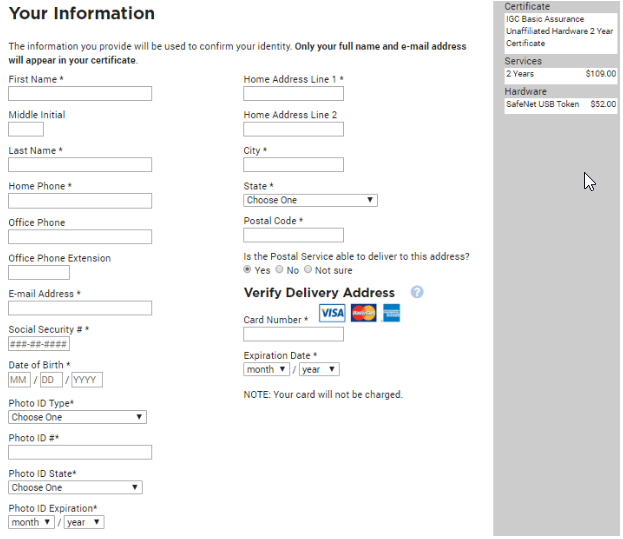Open card Expiration Date month dropdown
This screenshot has width=623, height=539.
click(266, 369)
